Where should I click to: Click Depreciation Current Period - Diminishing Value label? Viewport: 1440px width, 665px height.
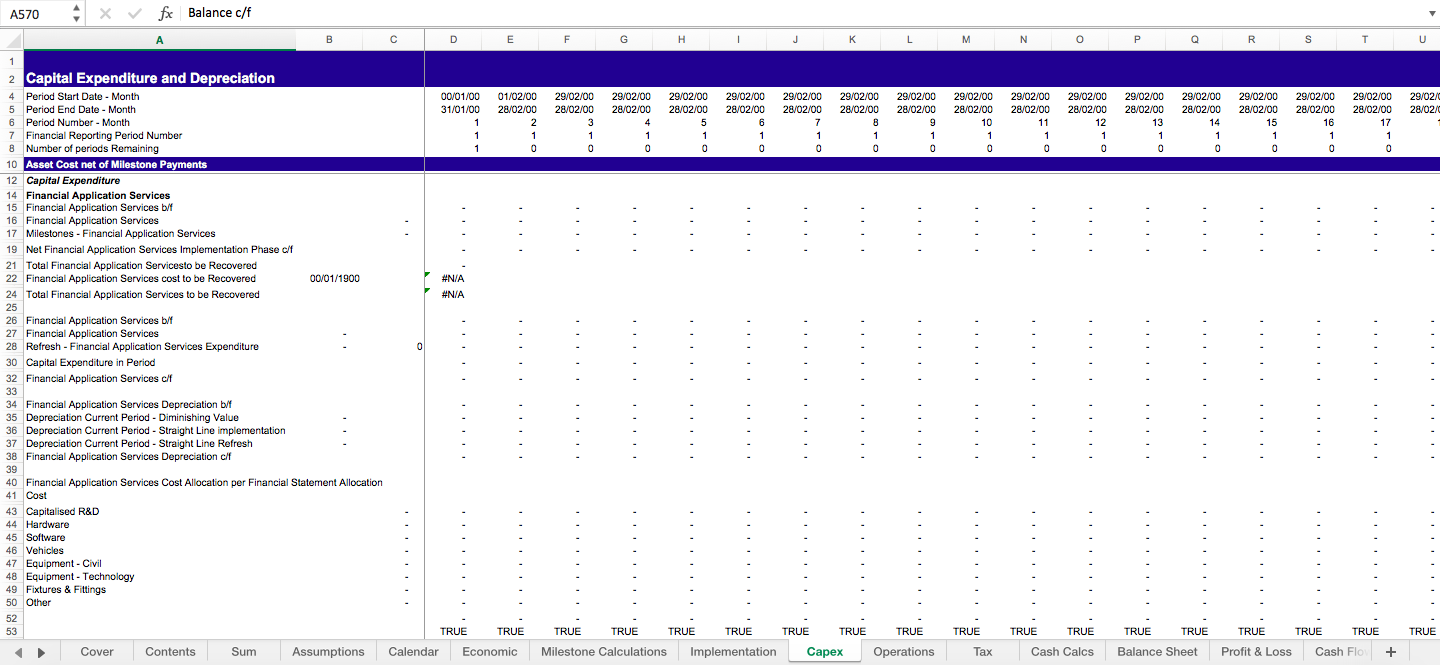tap(132, 418)
